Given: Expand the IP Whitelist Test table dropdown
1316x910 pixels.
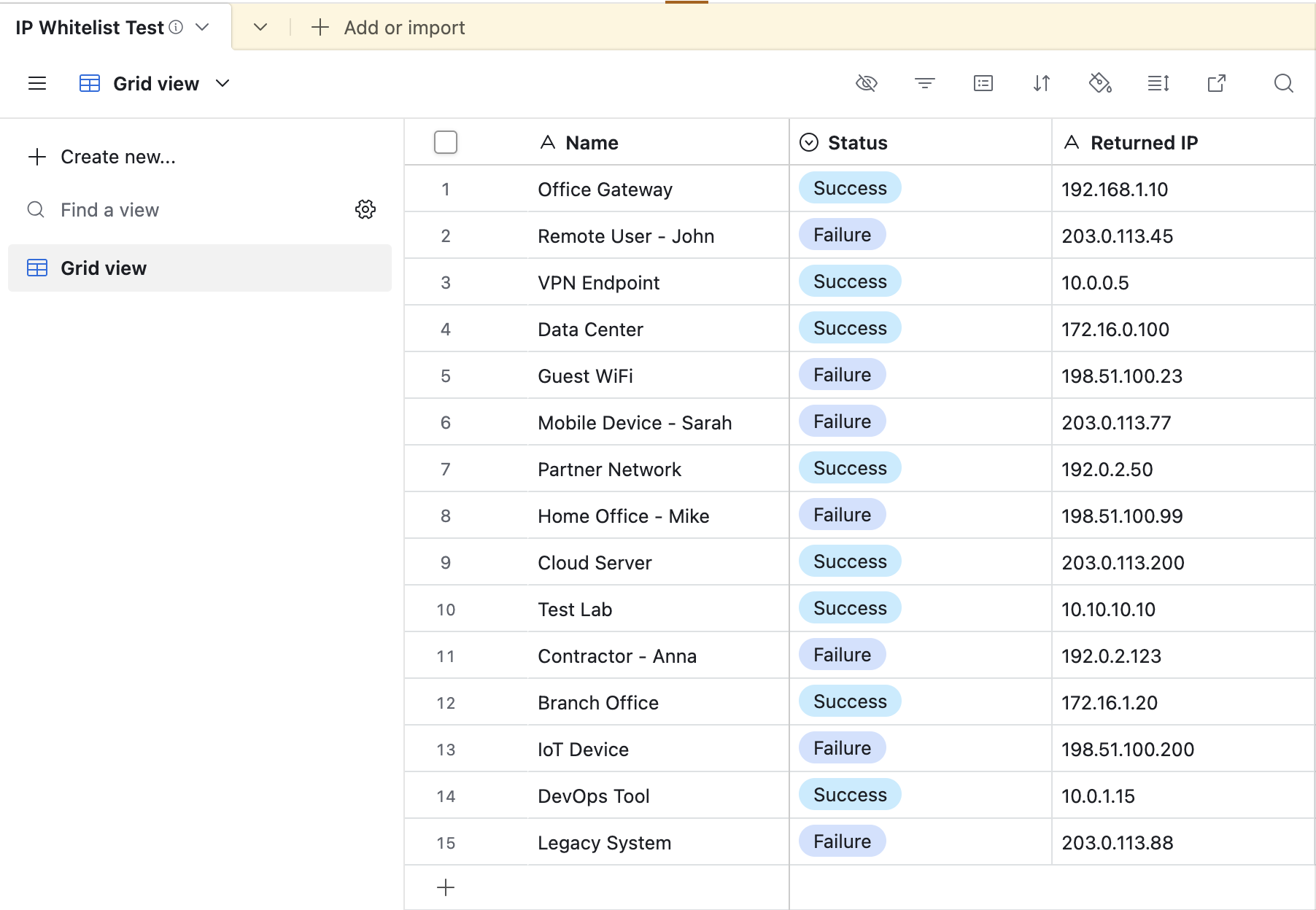Looking at the screenshot, I should point(202,27).
